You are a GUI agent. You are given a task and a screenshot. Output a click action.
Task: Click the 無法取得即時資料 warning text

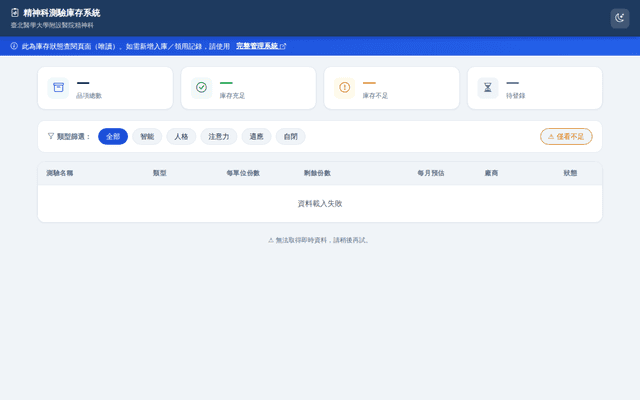coord(318,240)
